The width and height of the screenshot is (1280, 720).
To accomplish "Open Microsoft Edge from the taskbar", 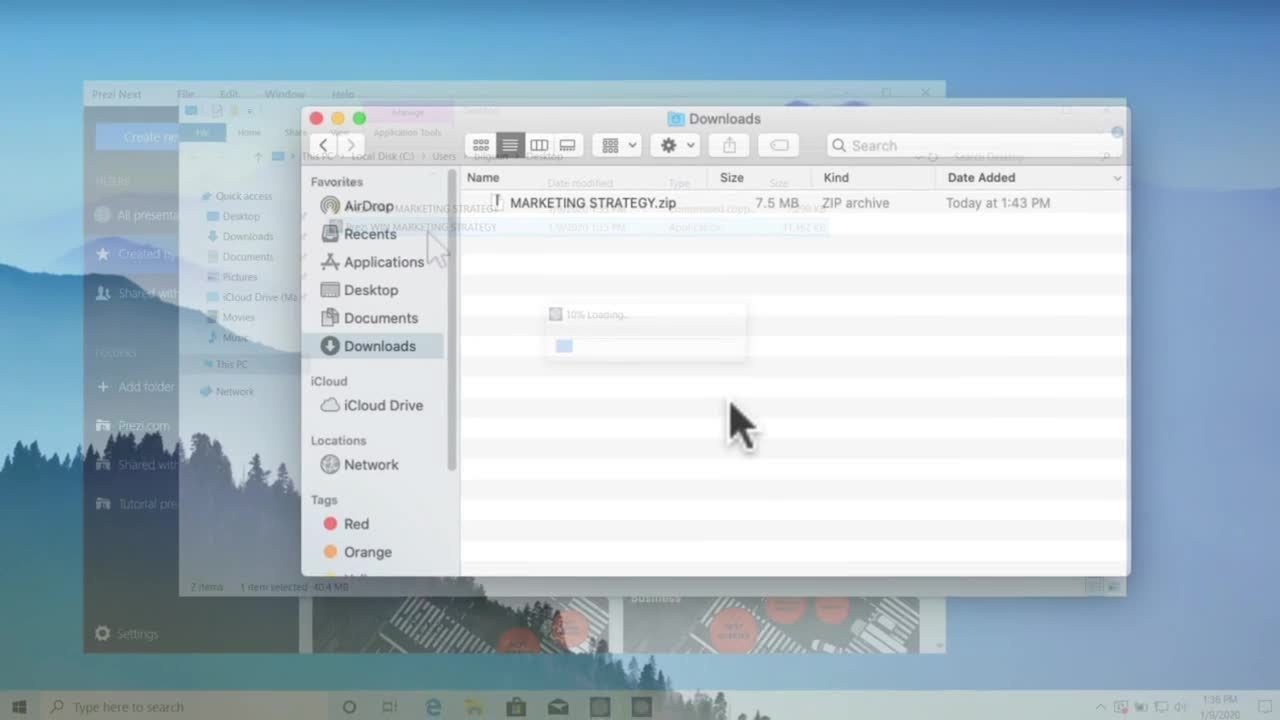I will (x=433, y=707).
